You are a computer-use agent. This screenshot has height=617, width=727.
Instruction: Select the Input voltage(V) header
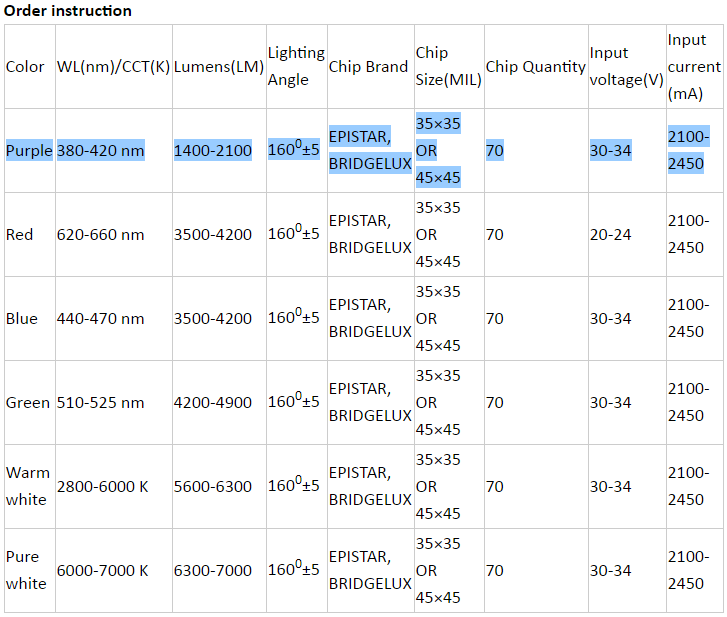point(626,66)
